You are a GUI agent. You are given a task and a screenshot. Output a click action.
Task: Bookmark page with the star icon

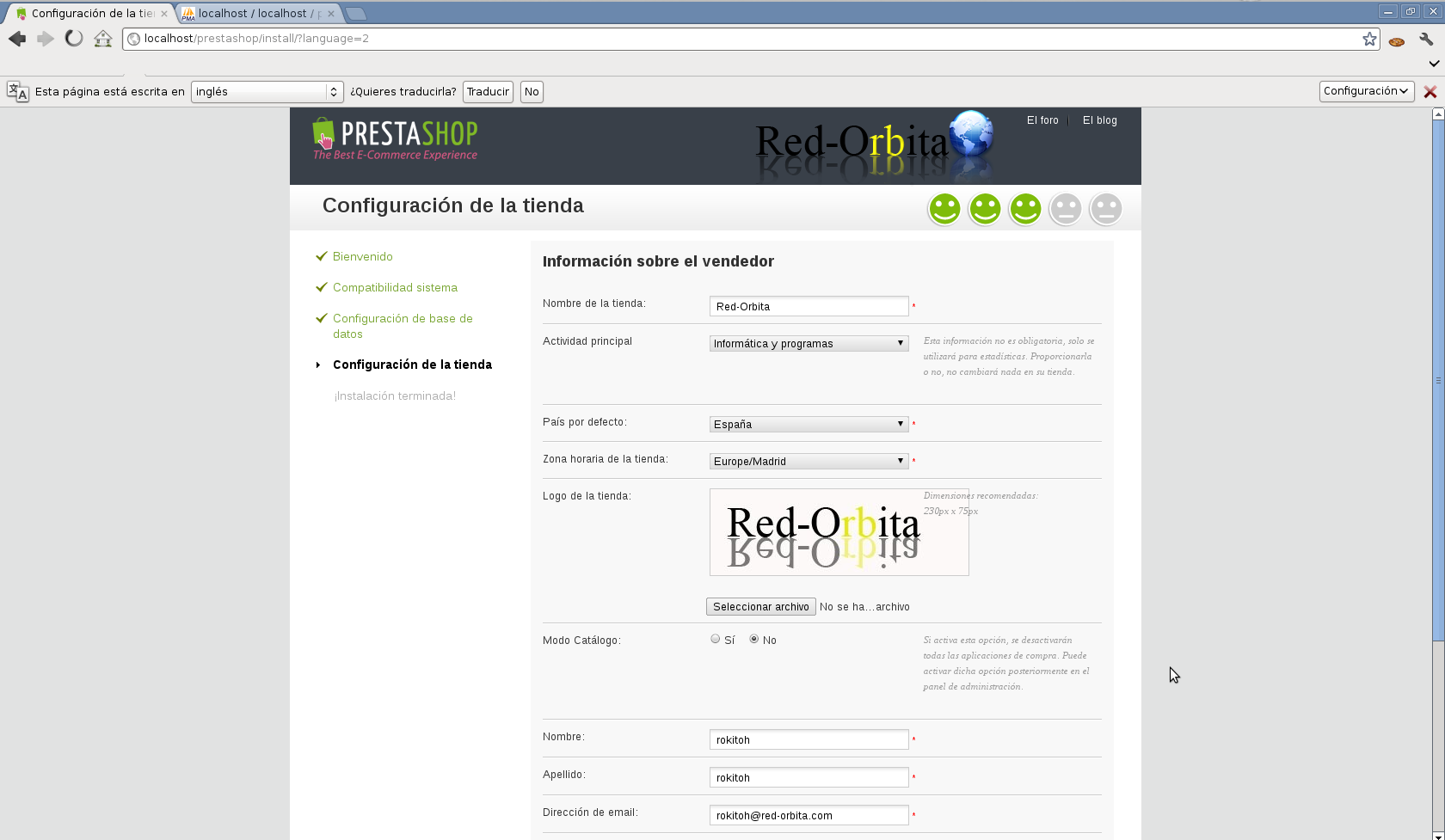[x=1369, y=39]
